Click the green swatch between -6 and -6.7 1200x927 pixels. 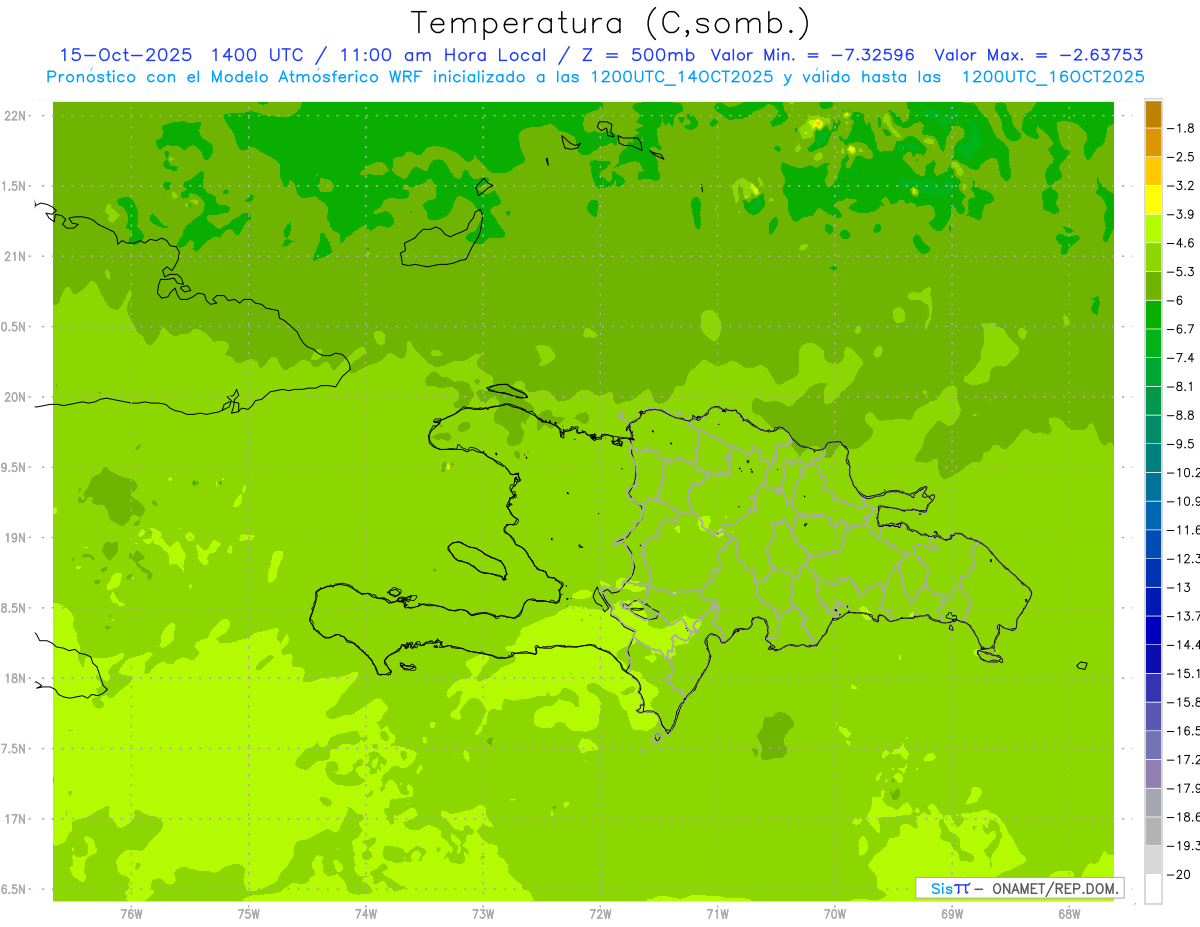point(1153,315)
